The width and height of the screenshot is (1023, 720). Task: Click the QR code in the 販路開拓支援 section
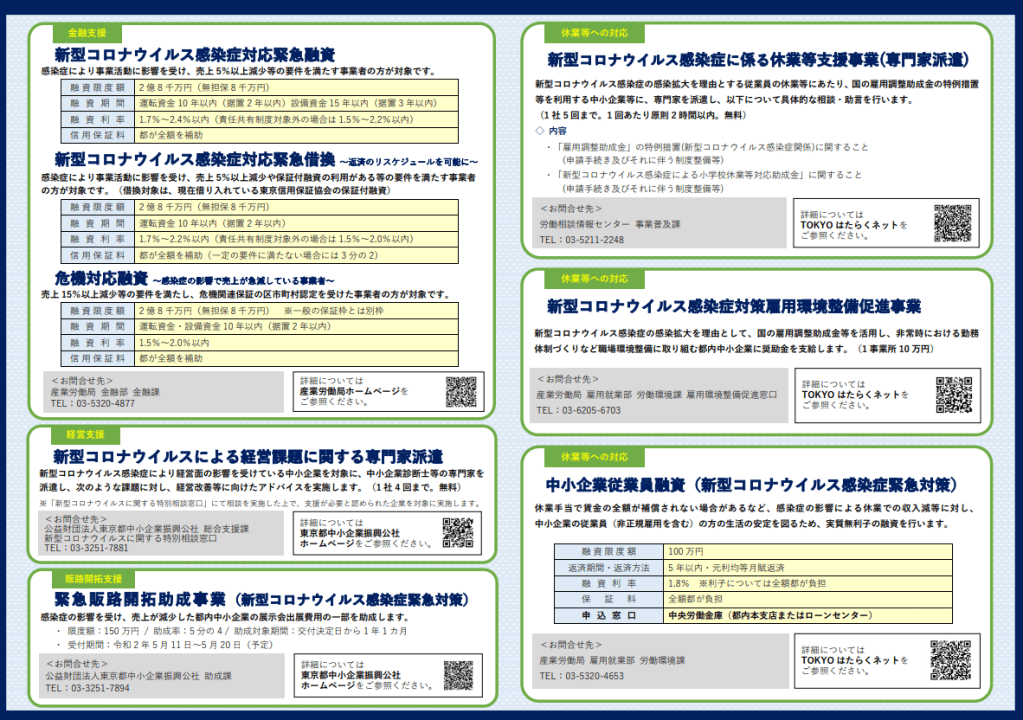tap(458, 675)
